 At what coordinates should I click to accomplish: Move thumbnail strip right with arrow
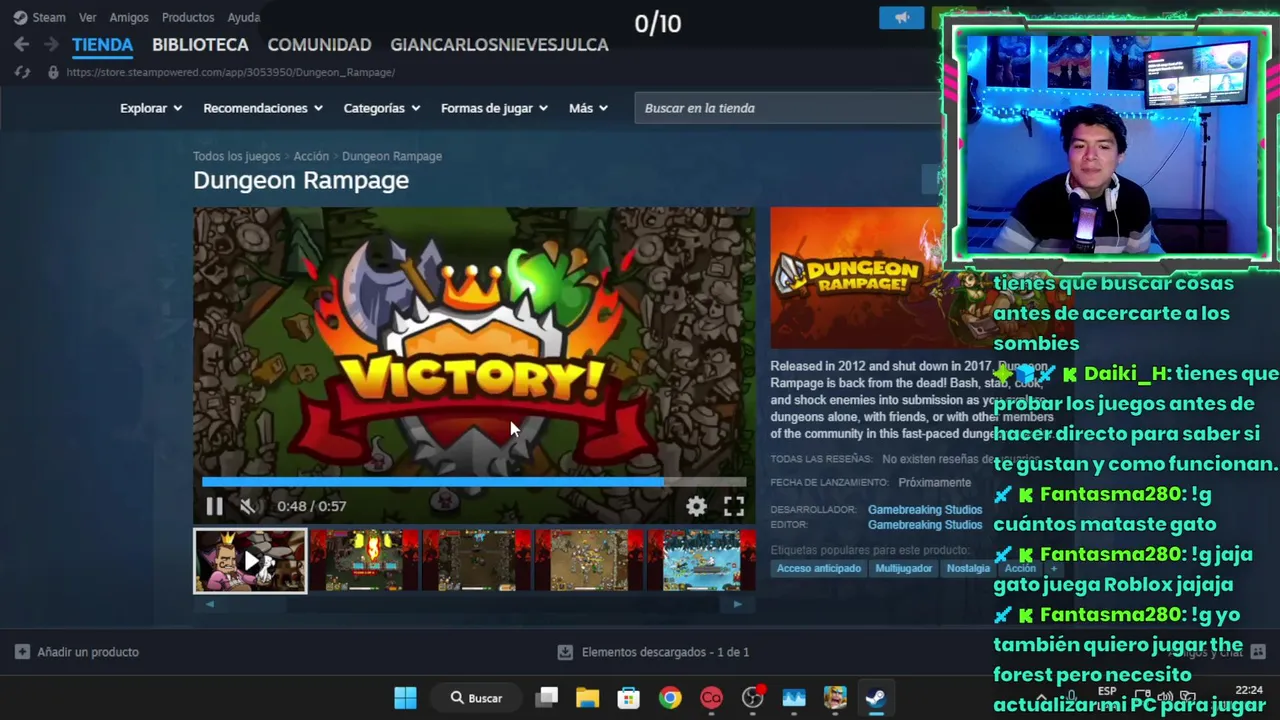738,604
